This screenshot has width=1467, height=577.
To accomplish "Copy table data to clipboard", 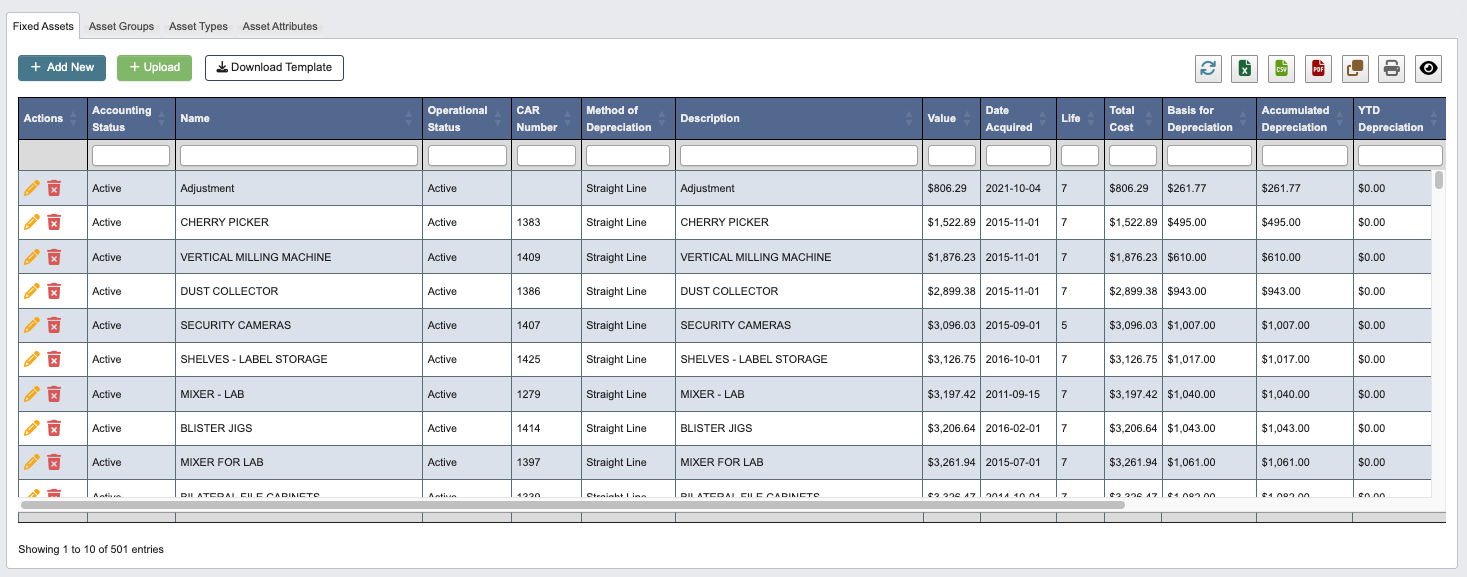I will [x=1355, y=68].
